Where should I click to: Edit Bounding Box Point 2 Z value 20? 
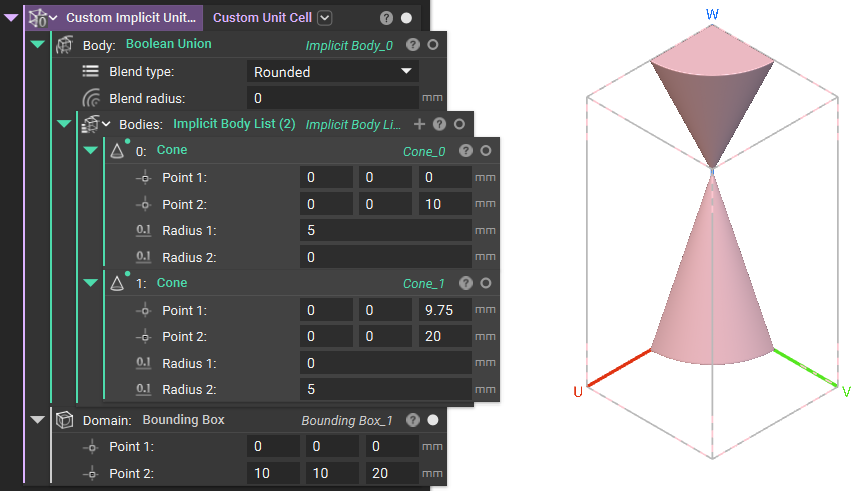[x=392, y=473]
